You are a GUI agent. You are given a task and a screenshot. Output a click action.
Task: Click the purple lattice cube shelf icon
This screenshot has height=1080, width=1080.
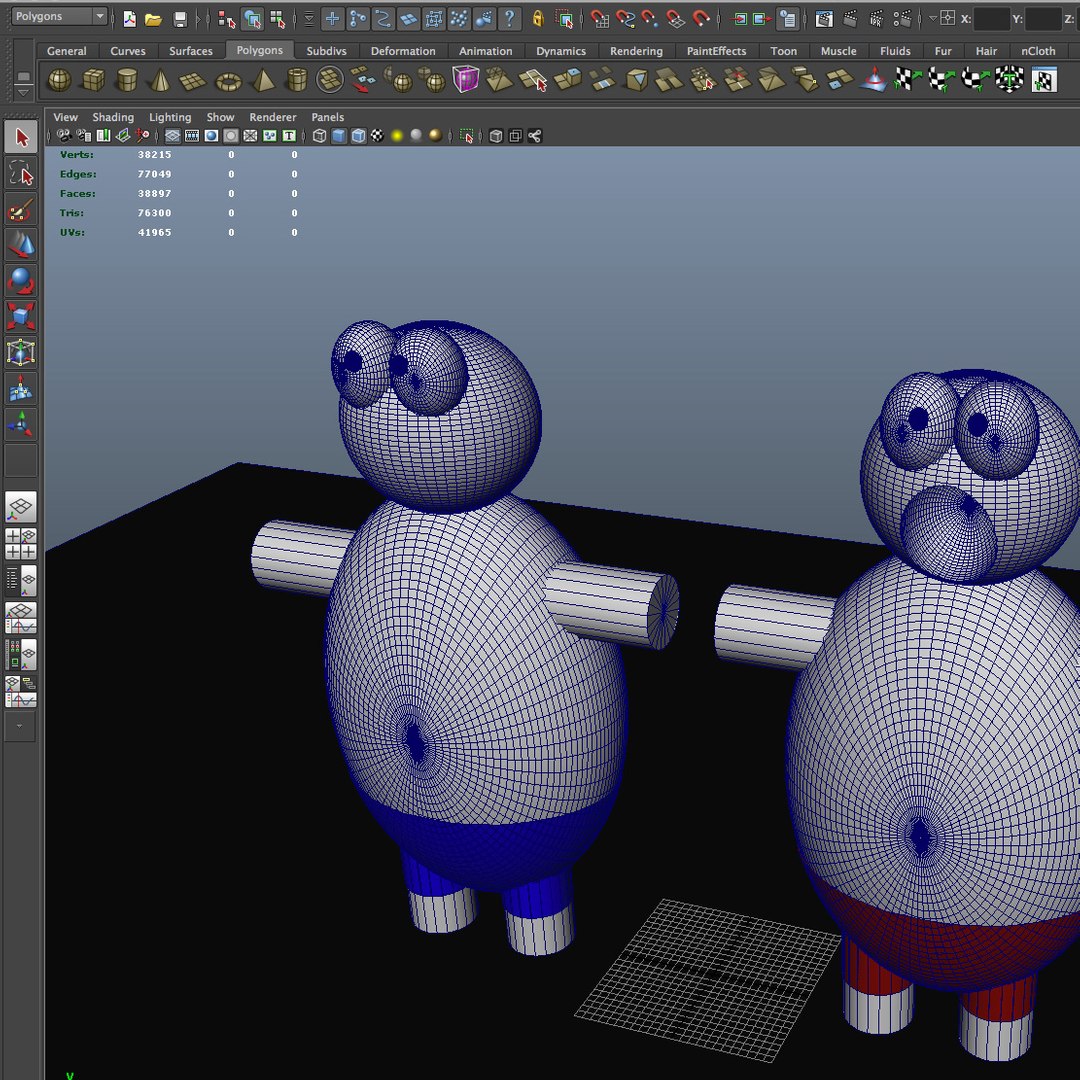pos(466,79)
